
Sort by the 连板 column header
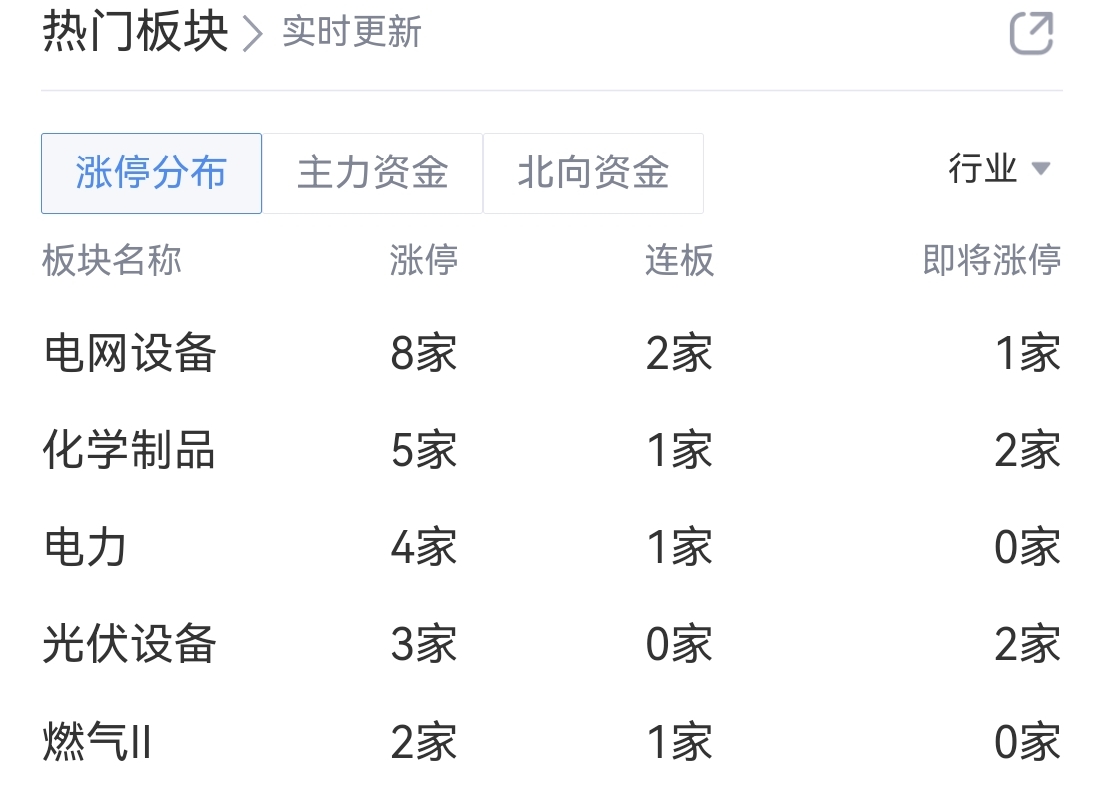[x=679, y=260]
